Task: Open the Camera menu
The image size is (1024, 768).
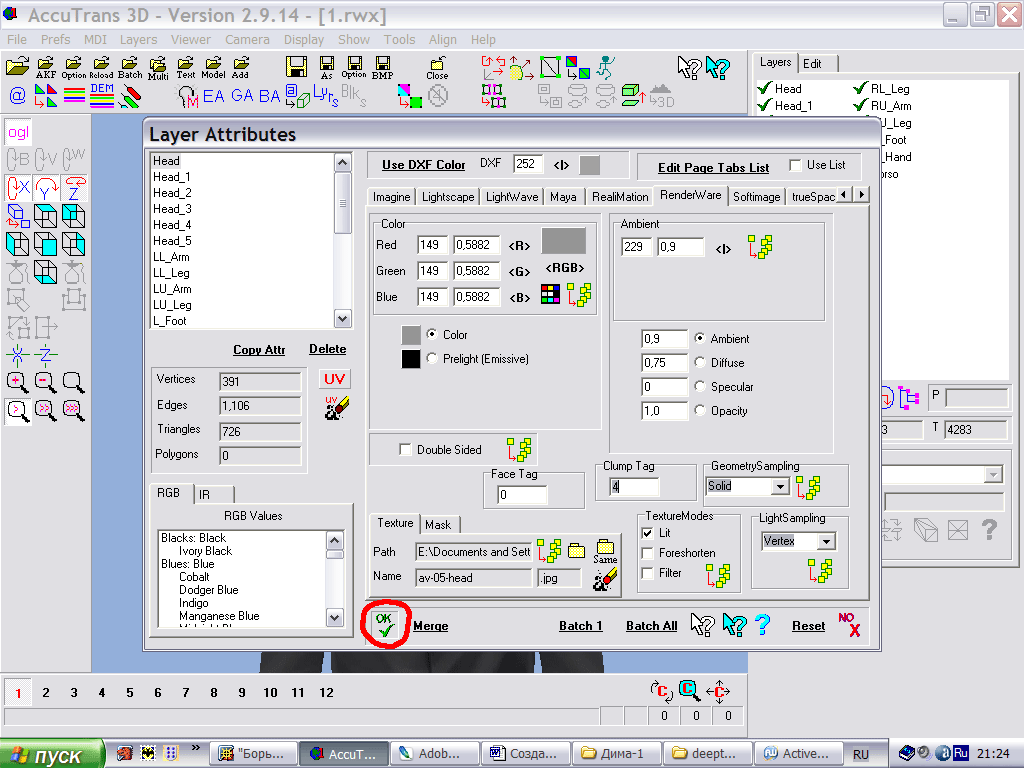Action: (x=247, y=39)
